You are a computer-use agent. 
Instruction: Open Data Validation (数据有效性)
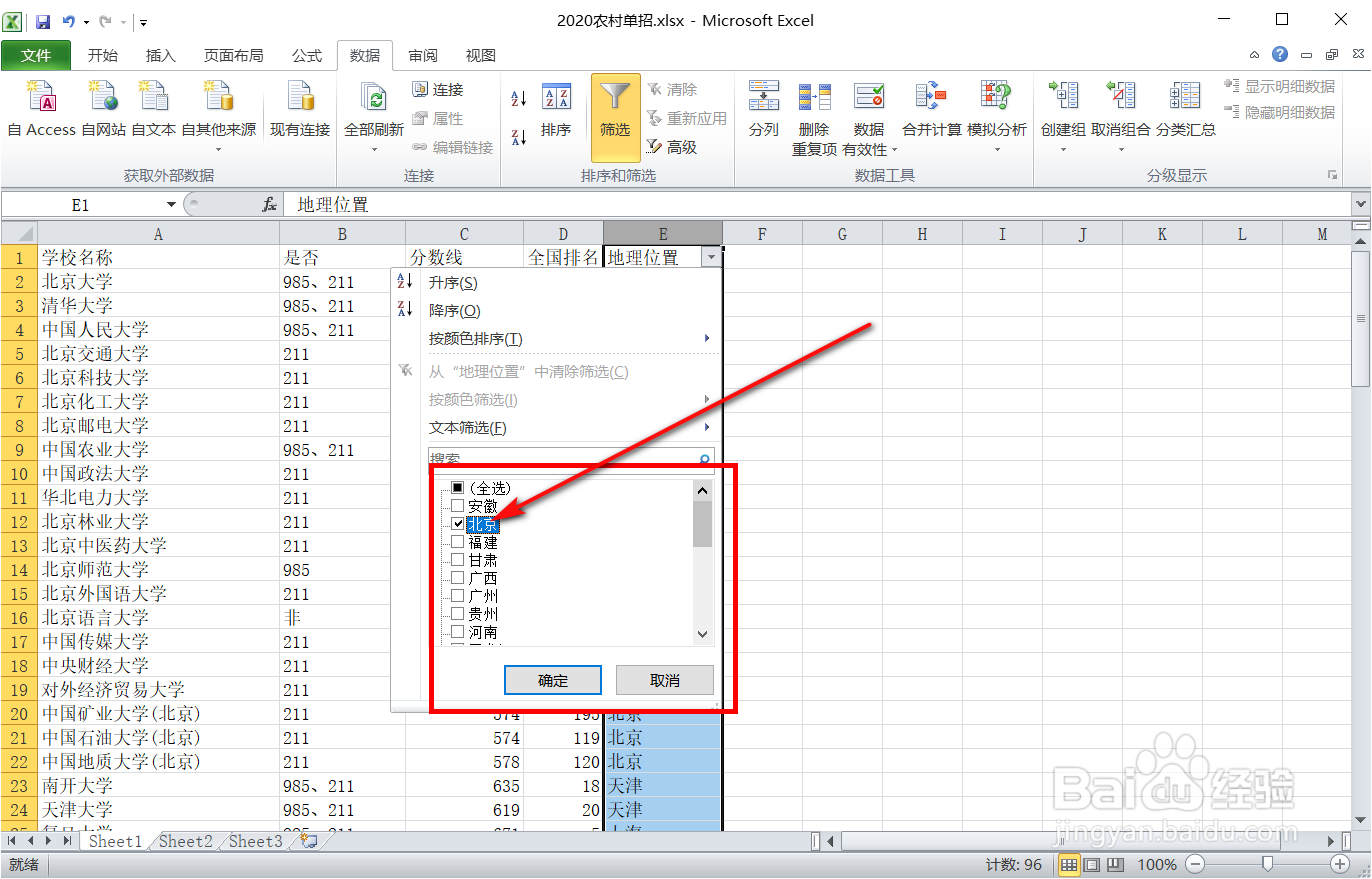pyautogui.click(x=868, y=118)
